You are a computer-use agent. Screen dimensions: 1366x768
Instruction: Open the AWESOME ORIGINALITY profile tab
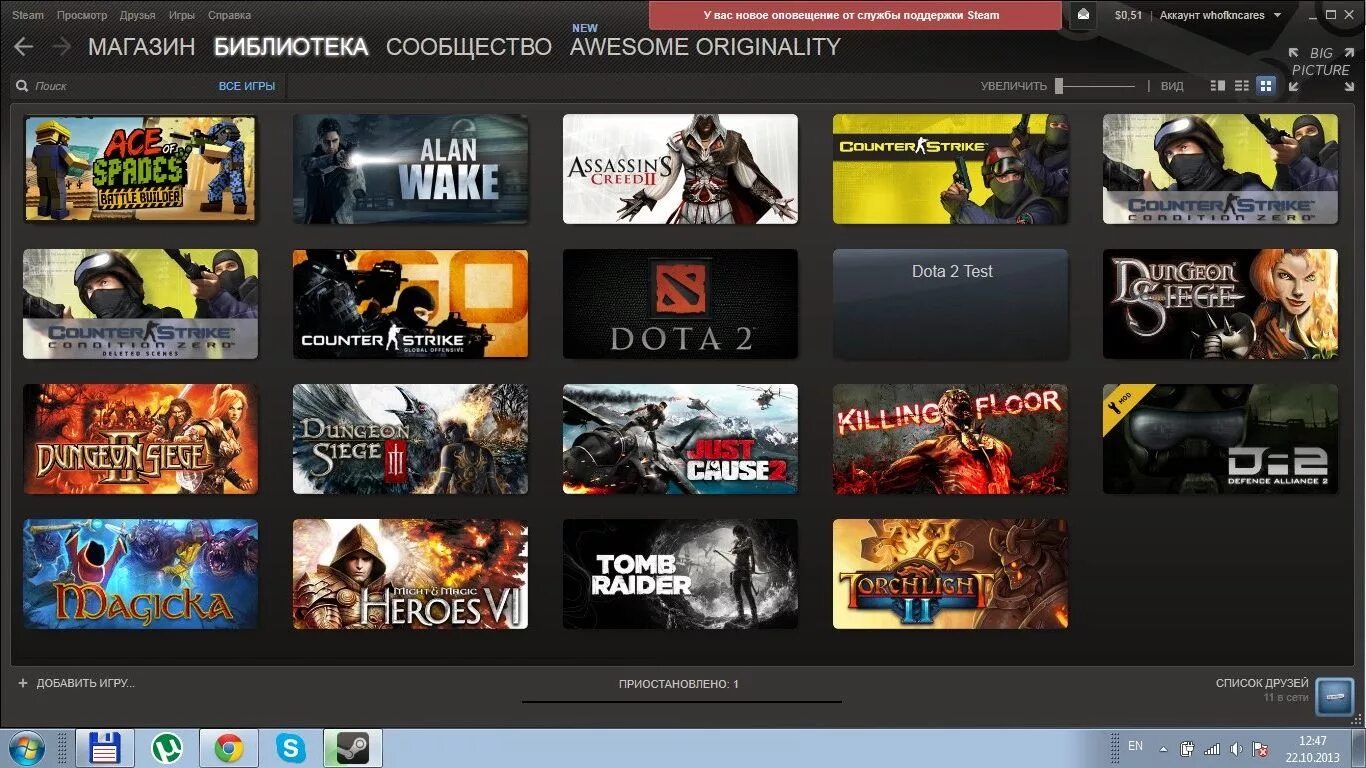point(705,47)
